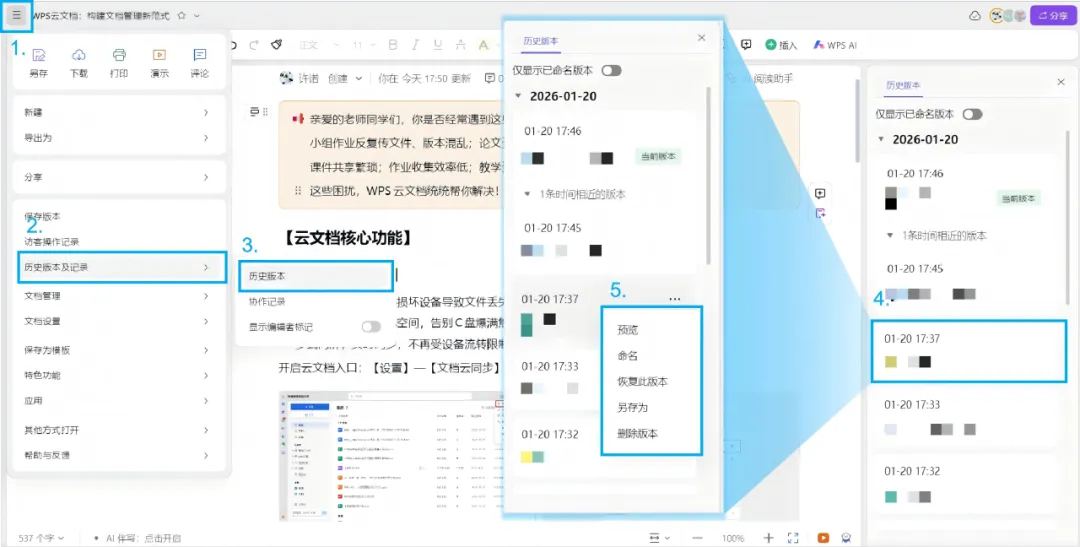This screenshot has height=547, width=1080.
Task: Select the 01-20 17:32 version in right panel
Action: (x=968, y=484)
